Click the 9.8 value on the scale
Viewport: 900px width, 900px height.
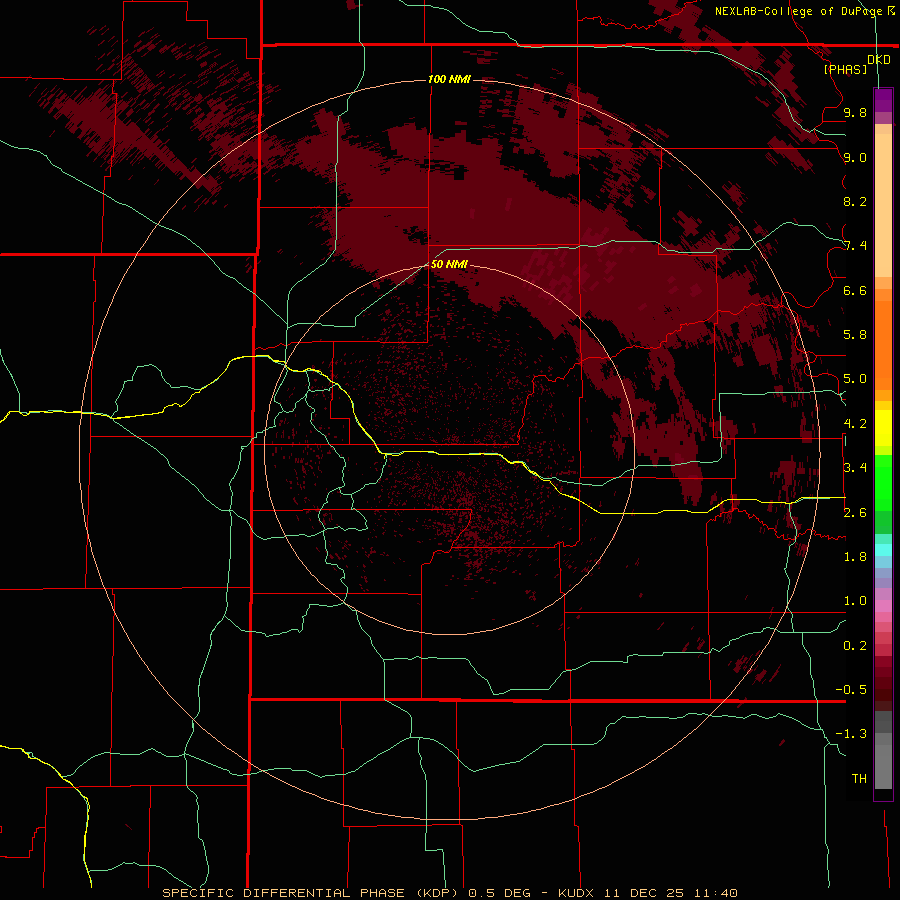(855, 112)
